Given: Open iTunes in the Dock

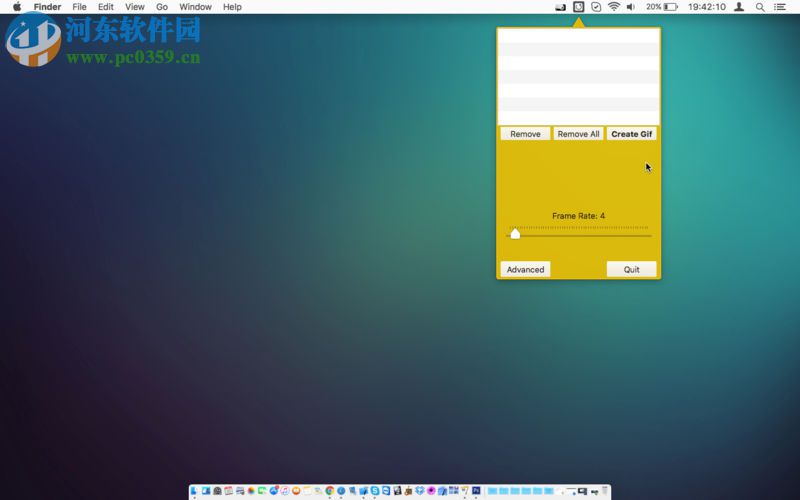Looking at the screenshot, I should 285,491.
